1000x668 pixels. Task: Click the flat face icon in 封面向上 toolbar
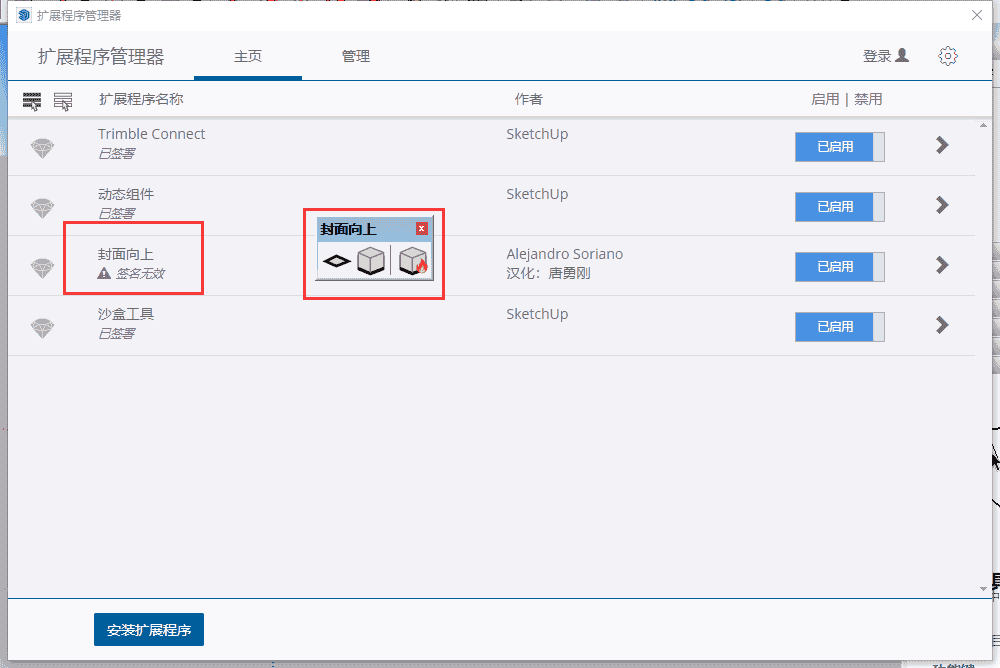tap(337, 261)
